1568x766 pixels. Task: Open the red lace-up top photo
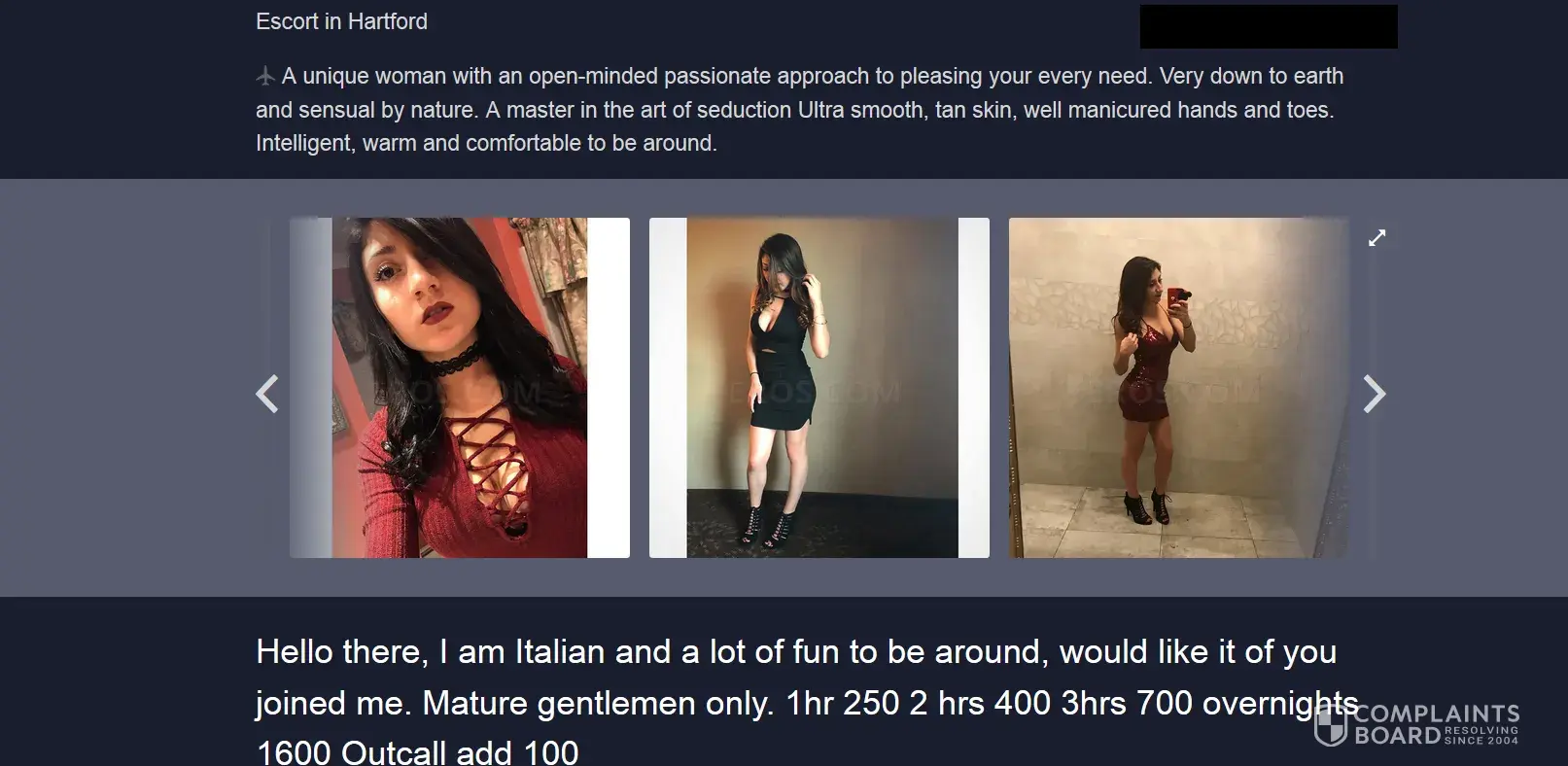[x=460, y=388]
